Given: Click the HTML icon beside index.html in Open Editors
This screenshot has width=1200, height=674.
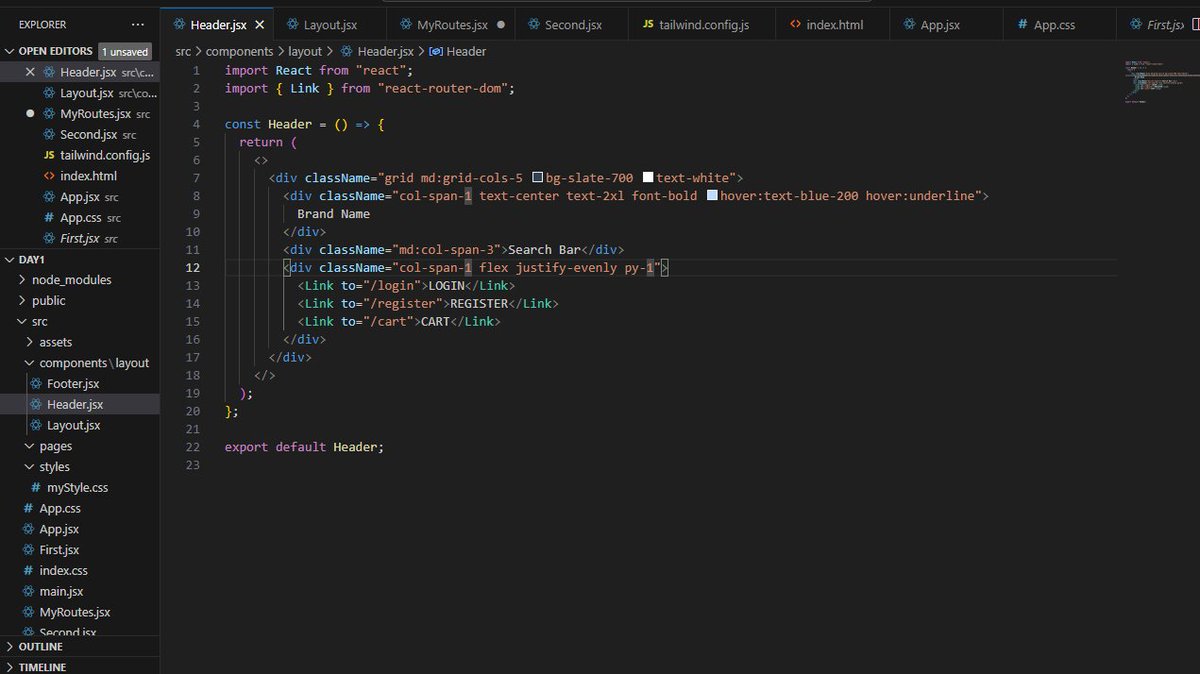Looking at the screenshot, I should pyautogui.click(x=49, y=176).
